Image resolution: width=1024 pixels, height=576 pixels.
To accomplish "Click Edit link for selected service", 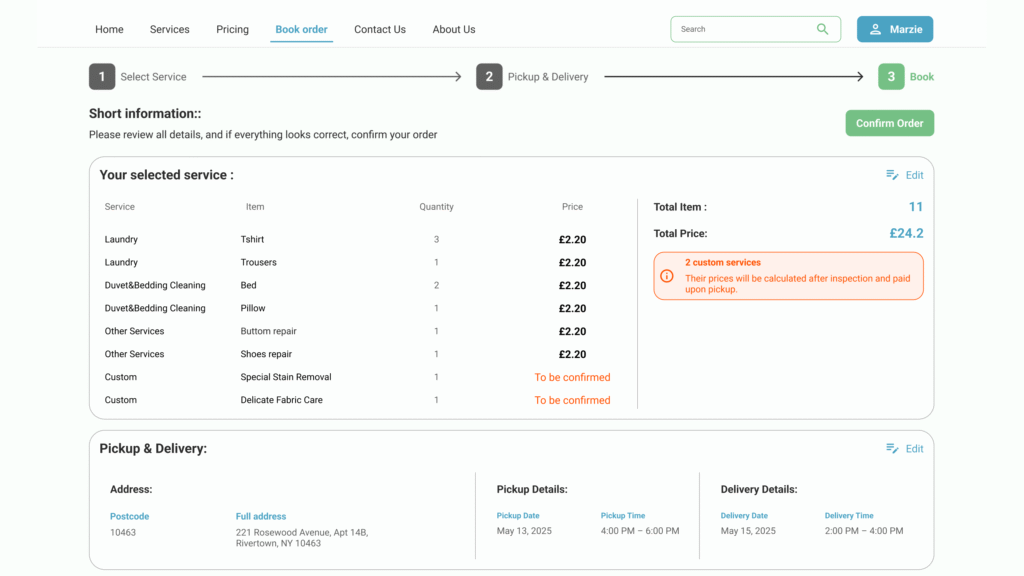I will pyautogui.click(x=914, y=175).
